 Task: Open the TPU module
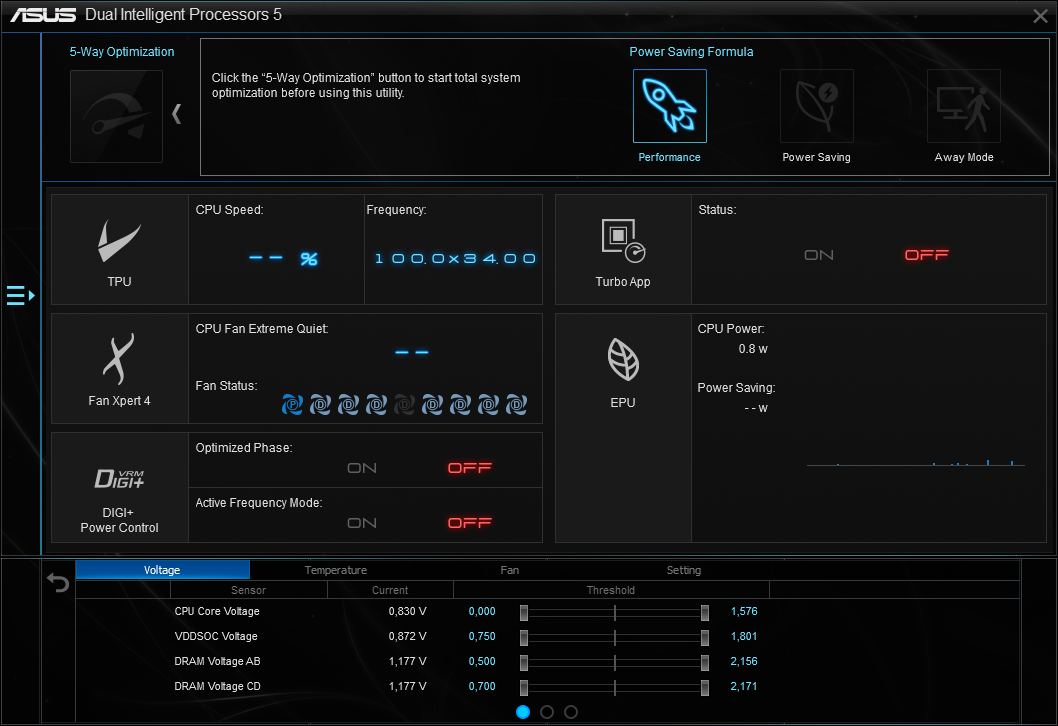click(x=119, y=250)
